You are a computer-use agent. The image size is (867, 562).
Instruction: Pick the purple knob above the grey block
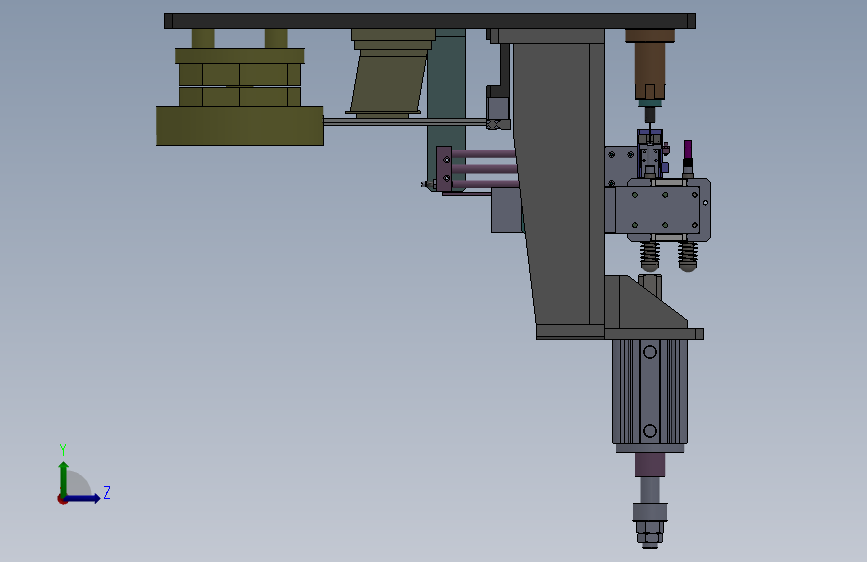(688, 149)
